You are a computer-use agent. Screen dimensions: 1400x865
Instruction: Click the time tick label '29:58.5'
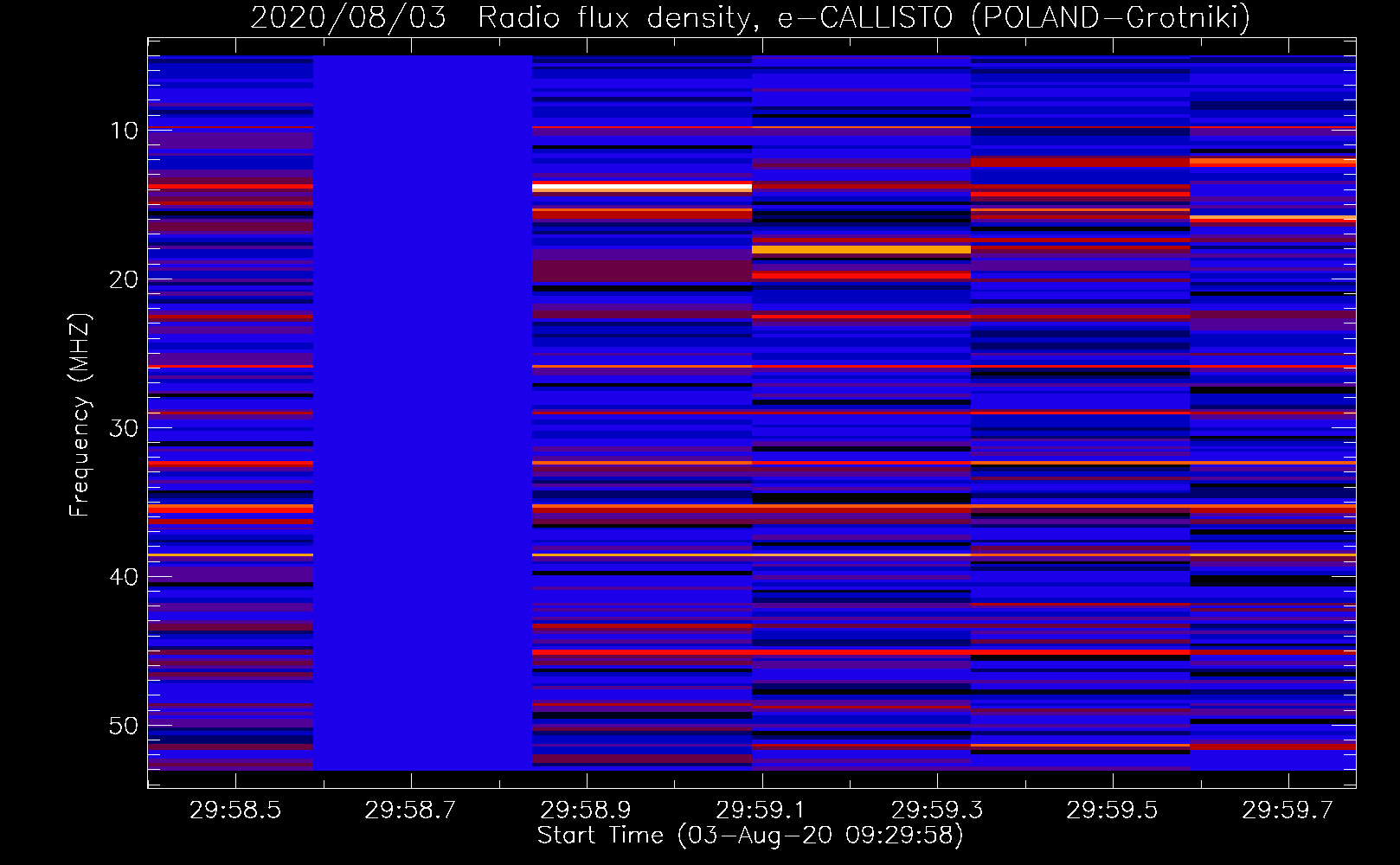tap(235, 811)
